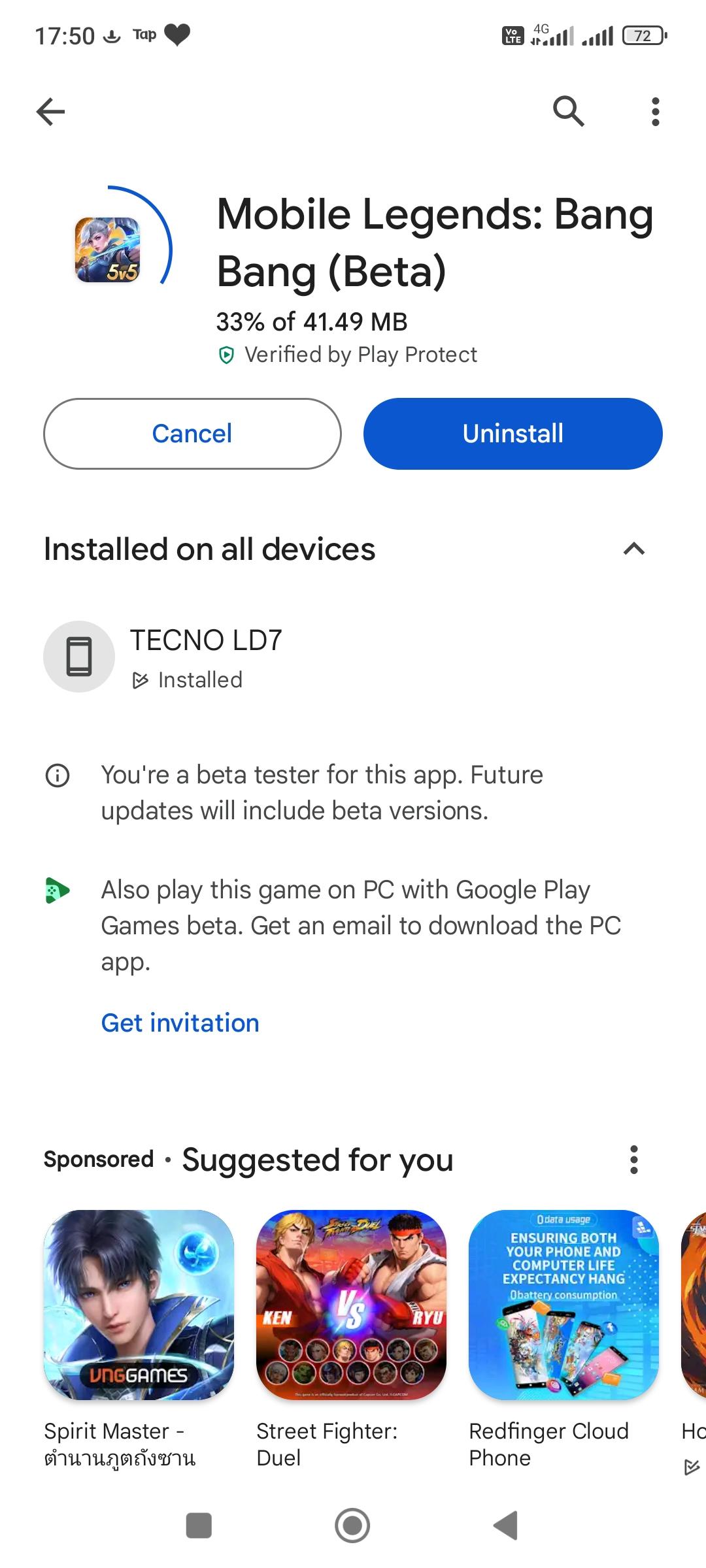Viewport: 706px width, 1568px height.
Task: Tap the TECNO LD7 phone device icon
Action: [79, 657]
